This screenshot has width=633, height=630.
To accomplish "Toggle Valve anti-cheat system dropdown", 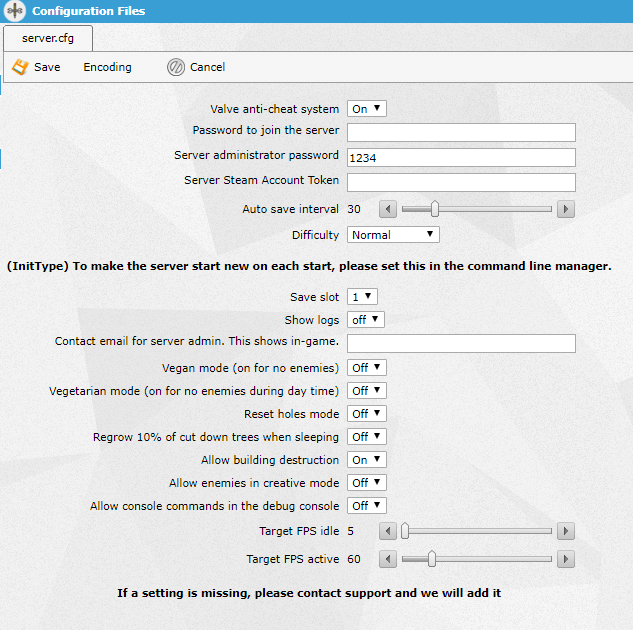I will click(366, 109).
